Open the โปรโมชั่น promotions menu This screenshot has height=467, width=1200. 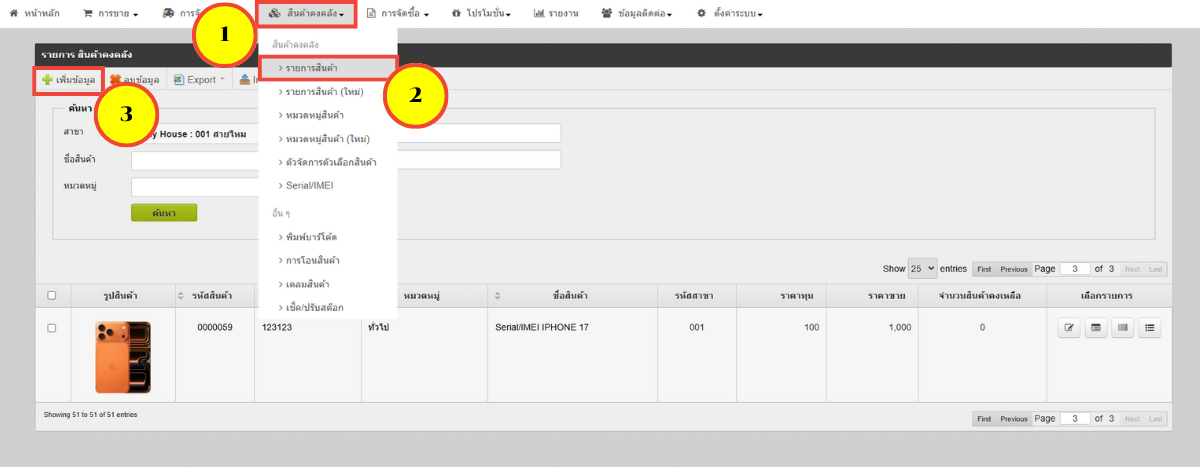[481, 14]
